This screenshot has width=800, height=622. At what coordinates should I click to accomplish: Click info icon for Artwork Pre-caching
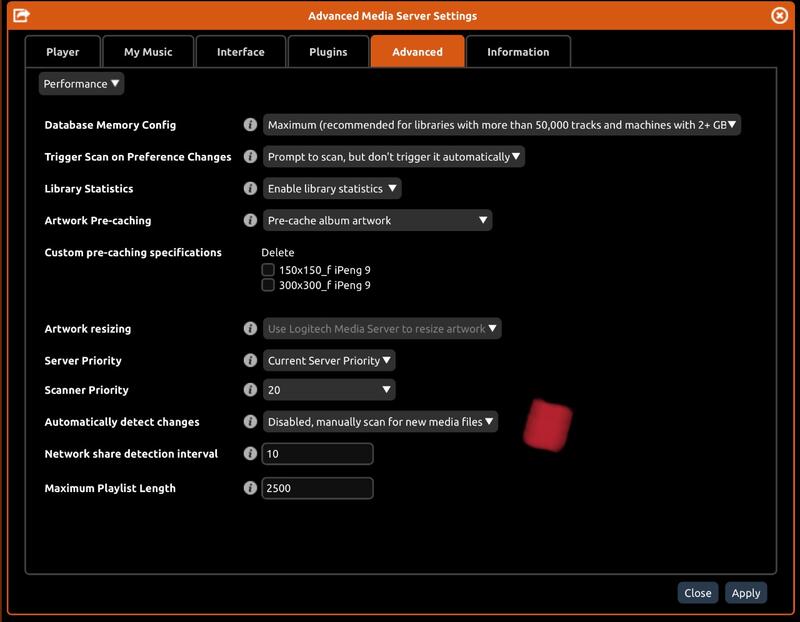pyautogui.click(x=250, y=220)
